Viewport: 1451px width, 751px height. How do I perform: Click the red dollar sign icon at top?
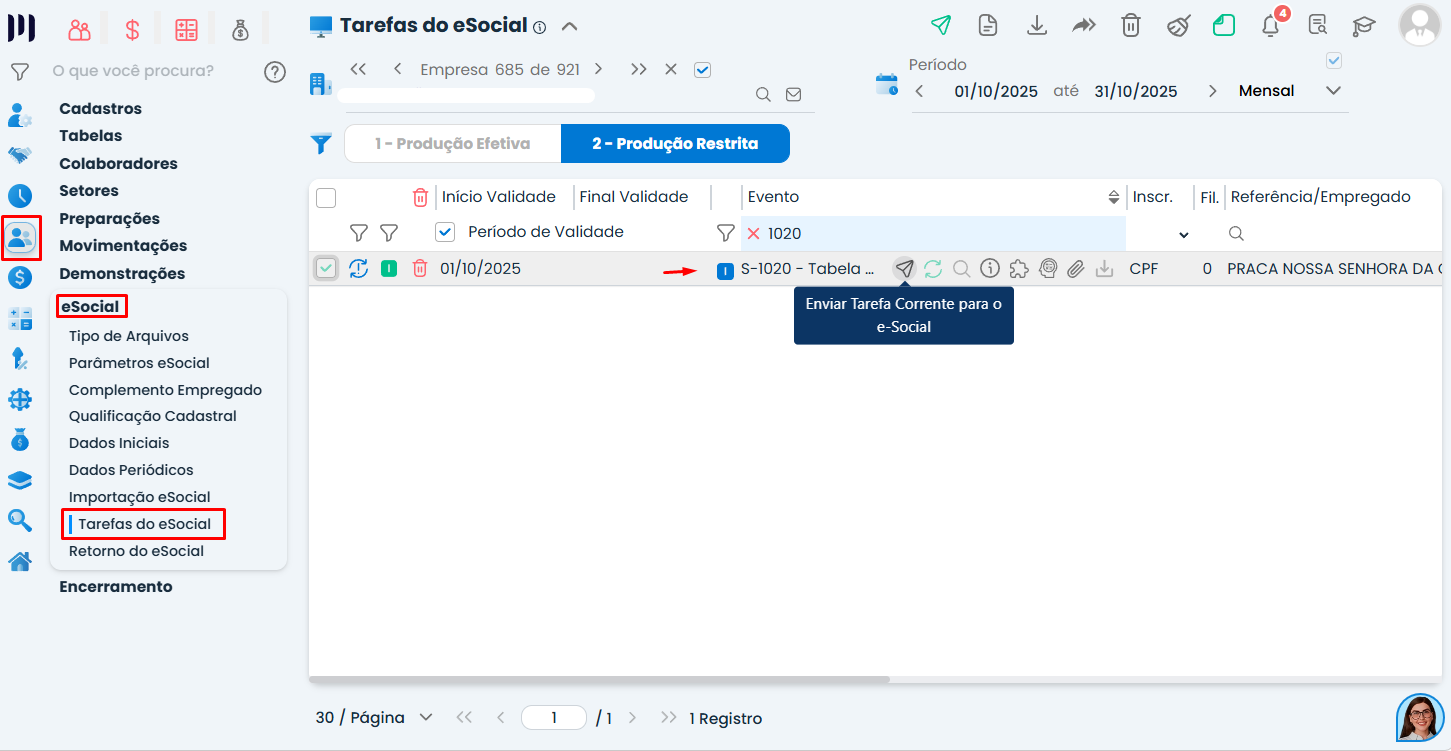click(132, 30)
